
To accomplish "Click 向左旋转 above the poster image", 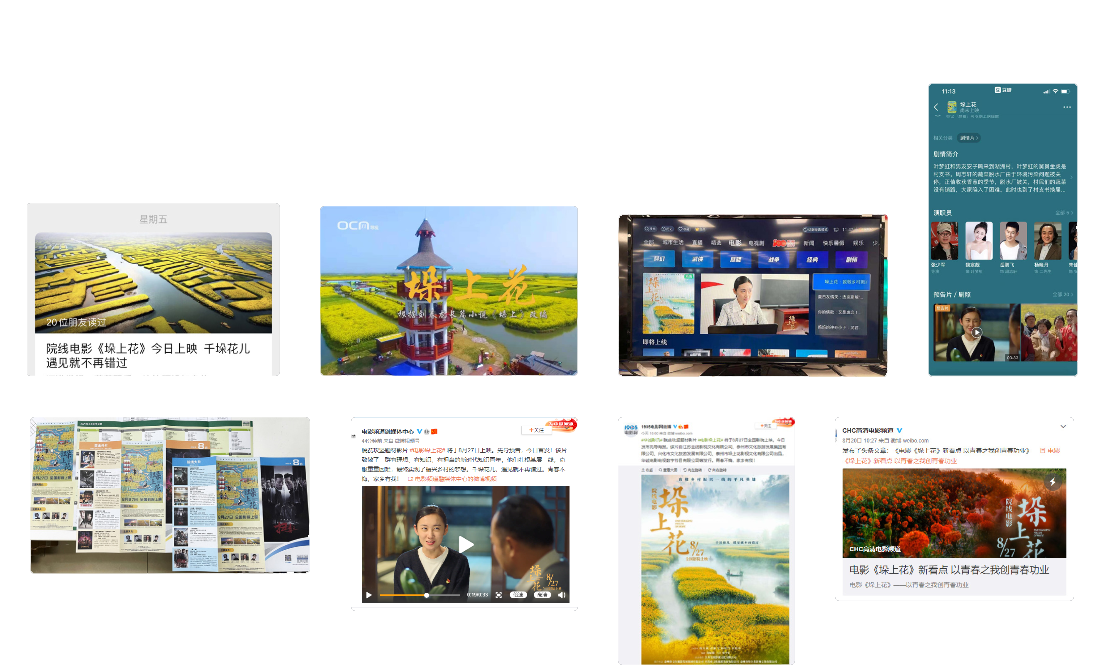I will (694, 470).
